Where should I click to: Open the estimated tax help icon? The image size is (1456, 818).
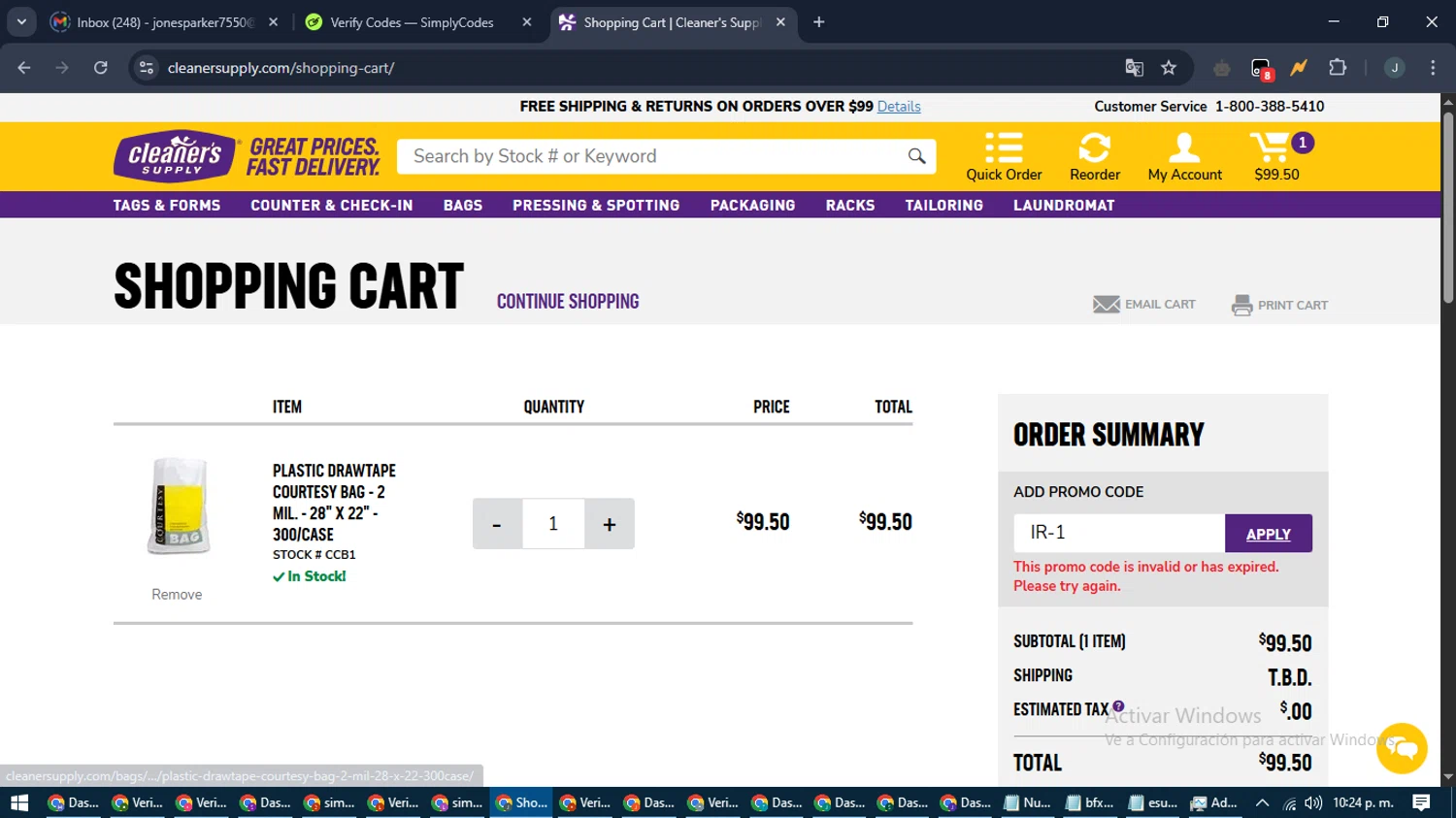pos(1118,706)
